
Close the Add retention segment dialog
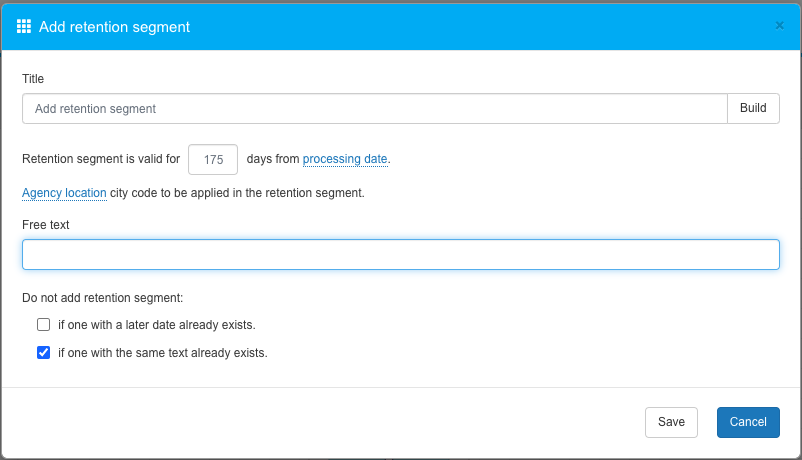pyautogui.click(x=780, y=26)
